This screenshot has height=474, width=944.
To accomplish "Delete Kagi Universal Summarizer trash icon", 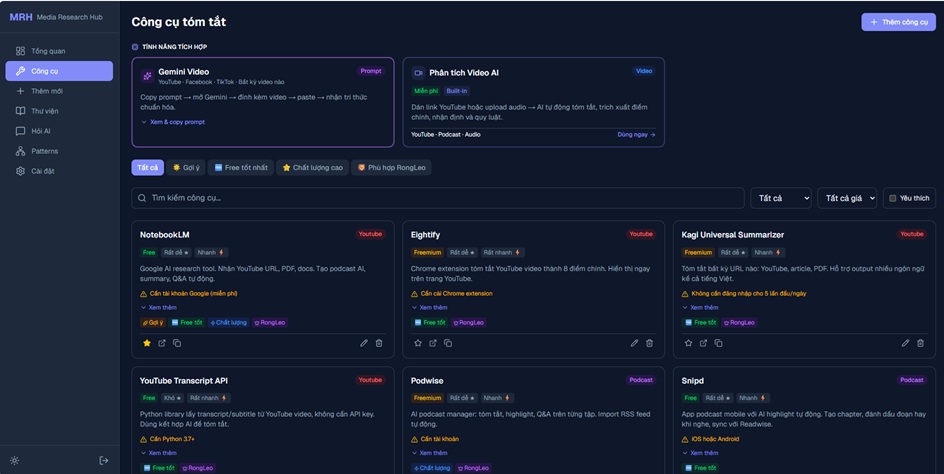I will [x=921, y=343].
